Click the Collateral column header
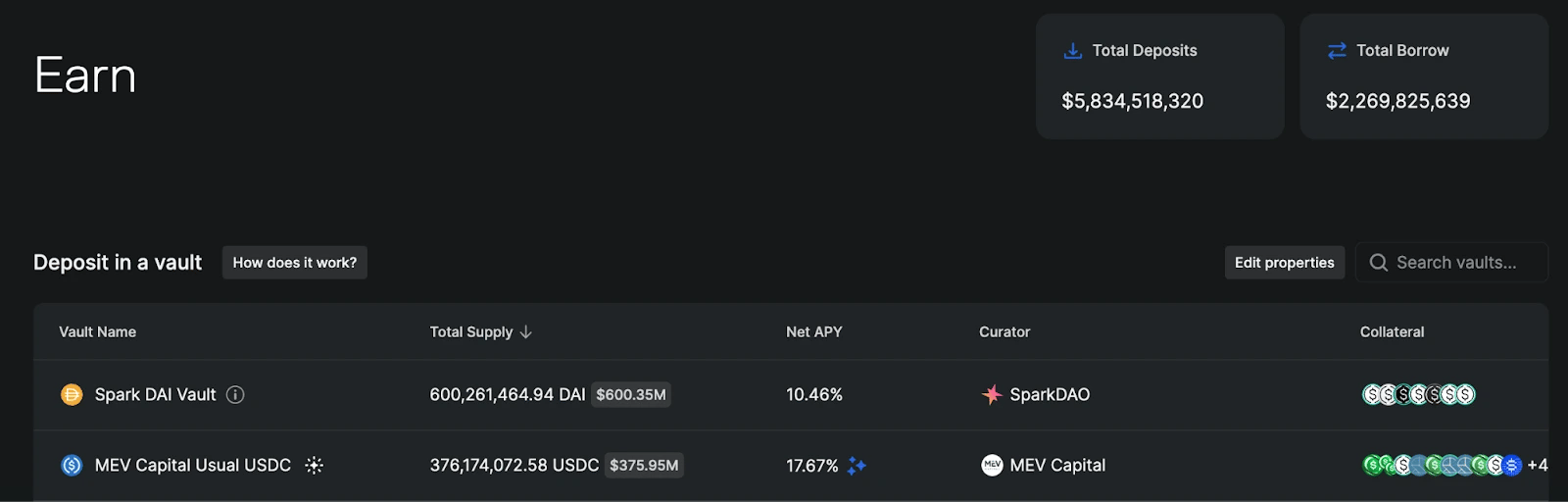This screenshot has height=502, width=1568. point(1393,332)
